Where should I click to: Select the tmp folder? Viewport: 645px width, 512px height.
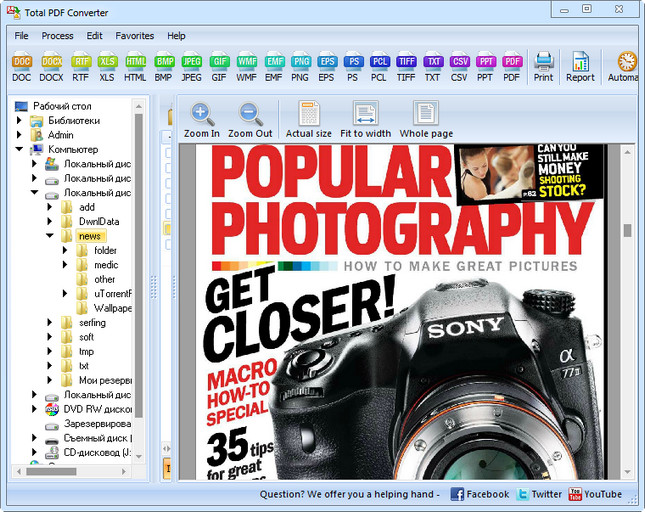[x=86, y=351]
